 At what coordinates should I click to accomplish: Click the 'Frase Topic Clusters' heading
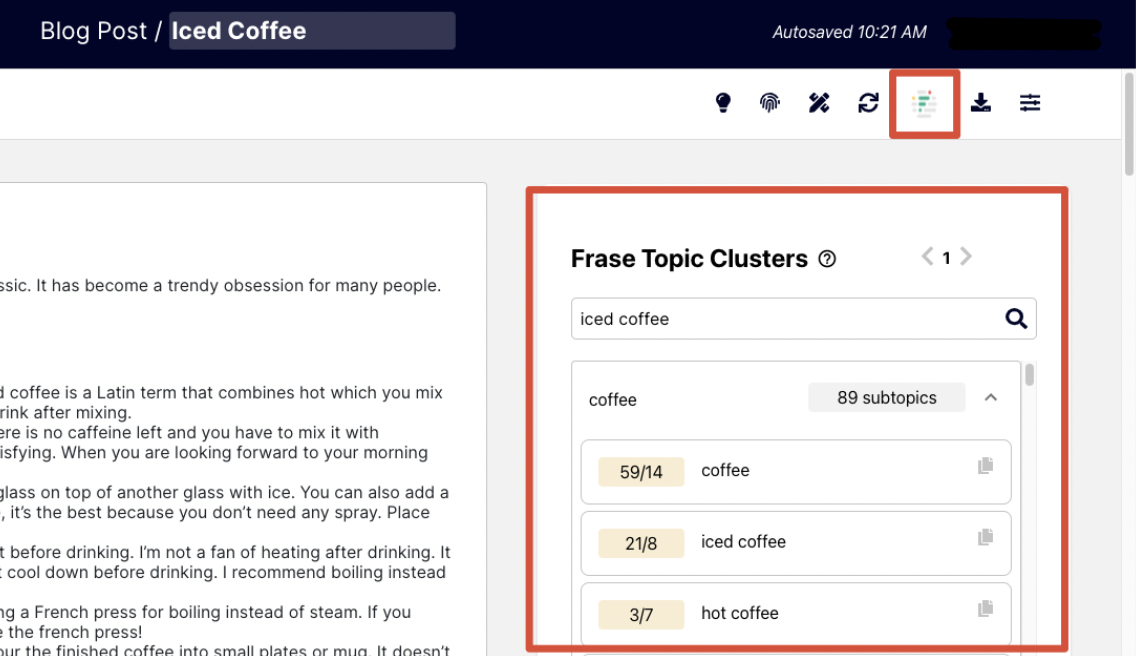(x=689, y=259)
